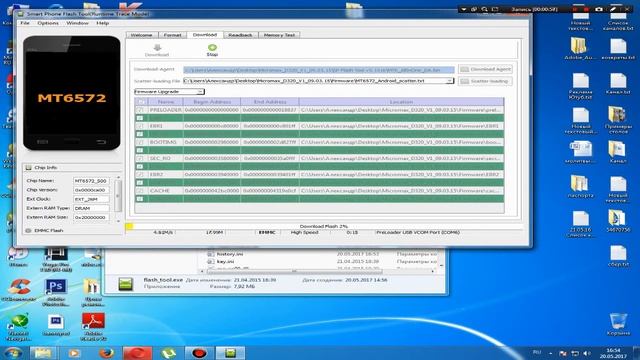This screenshot has width=640, height=360.
Task: Click the Scatter-loading browse button
Action: 485,81
